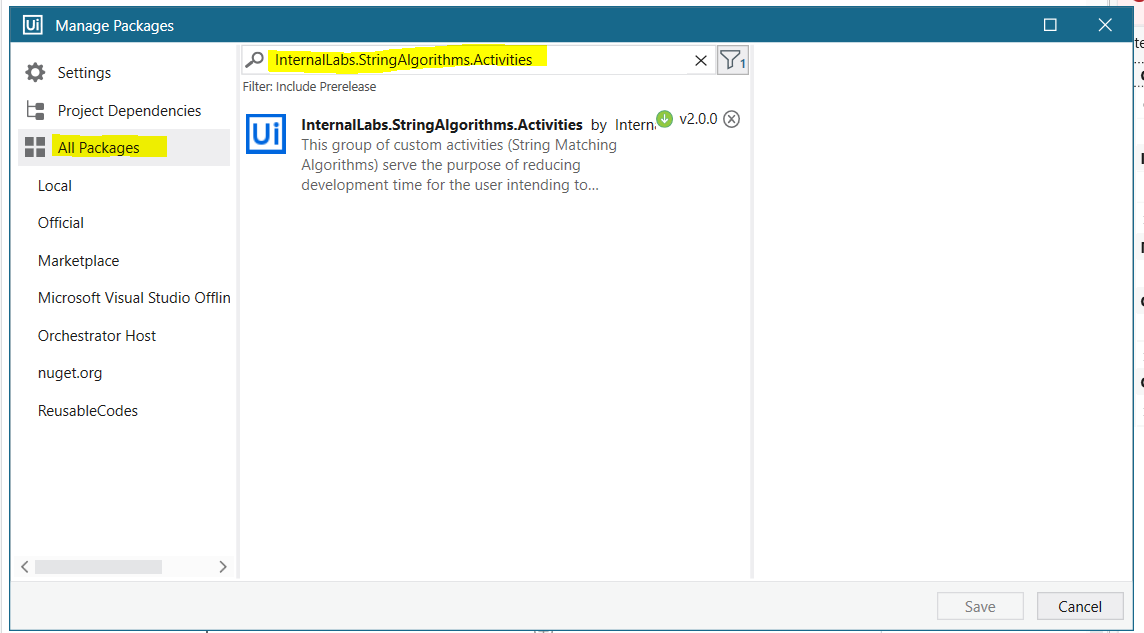Click the right arrow of the sidebar scrollbar
This screenshot has width=1144, height=633.
click(223, 566)
